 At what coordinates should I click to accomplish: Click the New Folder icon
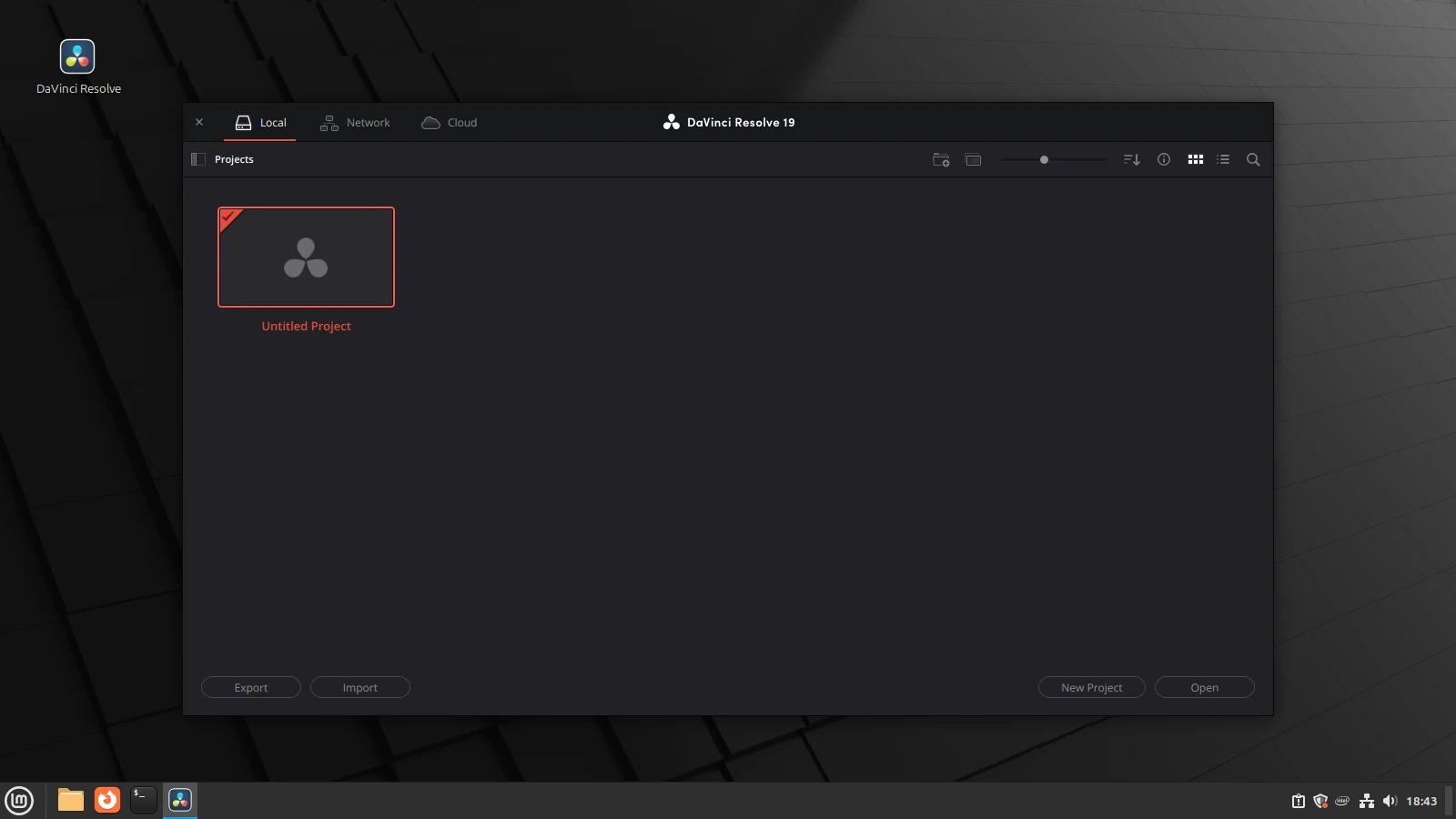click(x=941, y=160)
